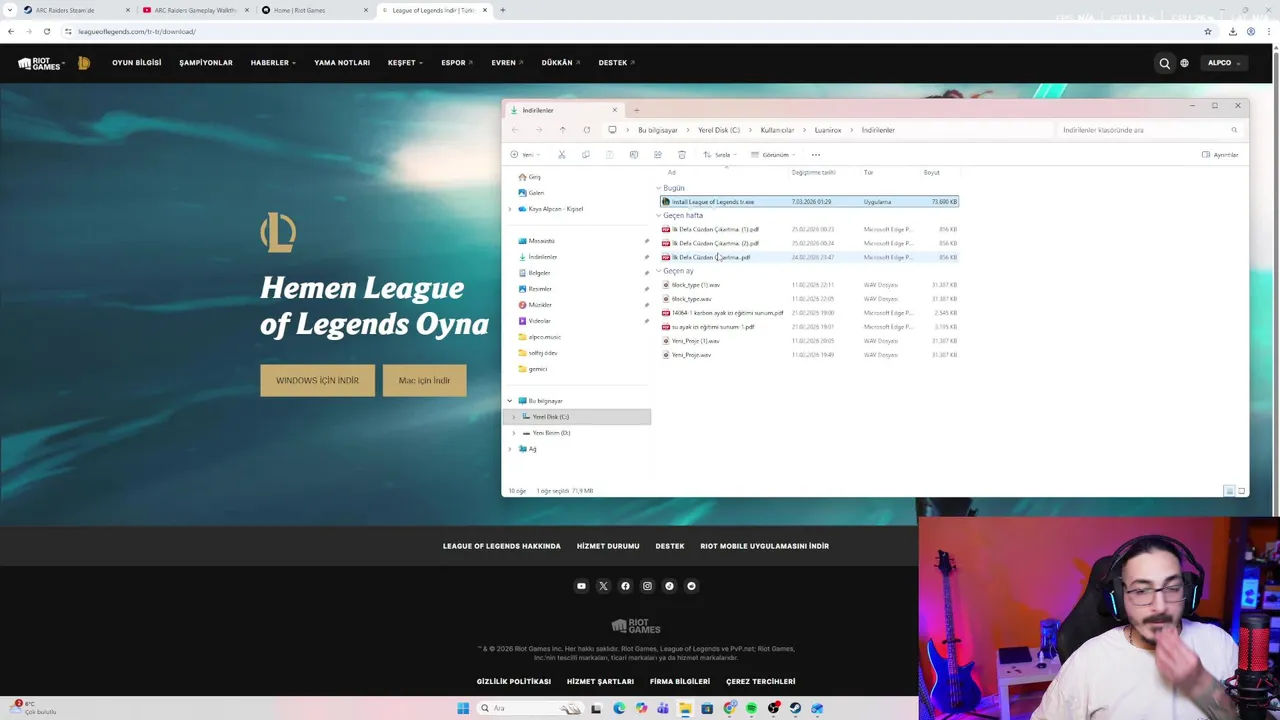The height and width of the screenshot is (720, 1280).
Task: Open the Yeni new-item dropdown in Explorer
Action: (525, 155)
